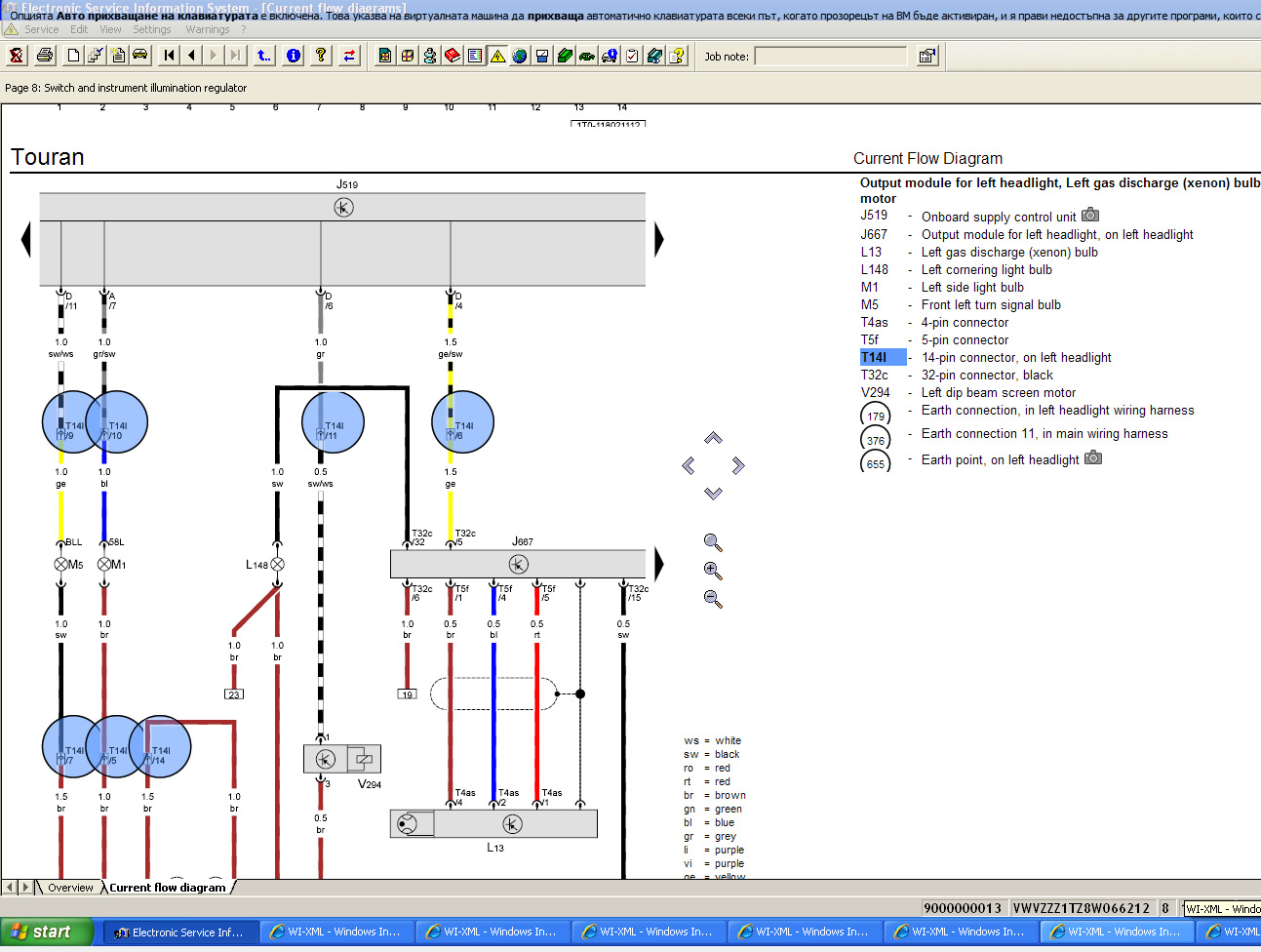Click earth point circle 655
The image size is (1261, 952).
(x=876, y=462)
